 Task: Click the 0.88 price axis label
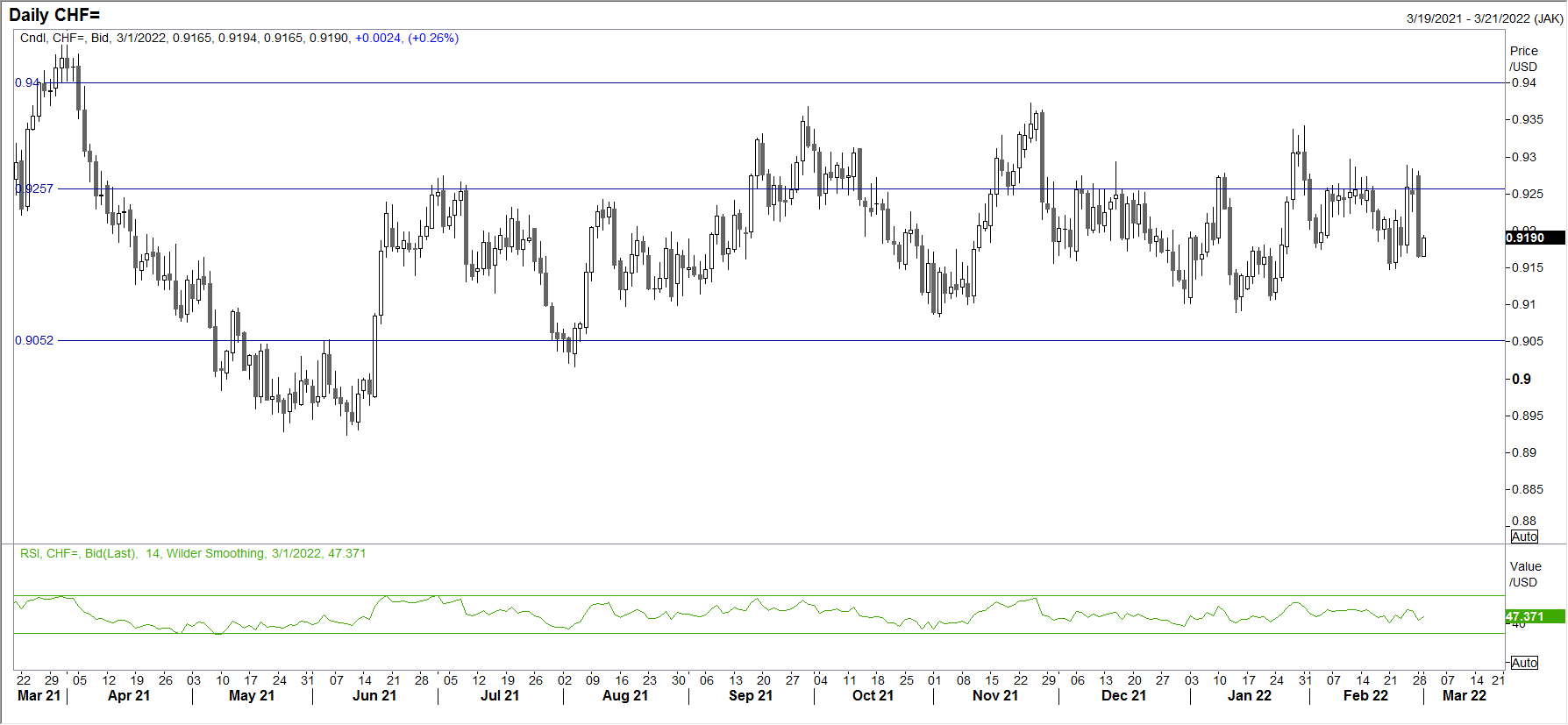point(1524,521)
